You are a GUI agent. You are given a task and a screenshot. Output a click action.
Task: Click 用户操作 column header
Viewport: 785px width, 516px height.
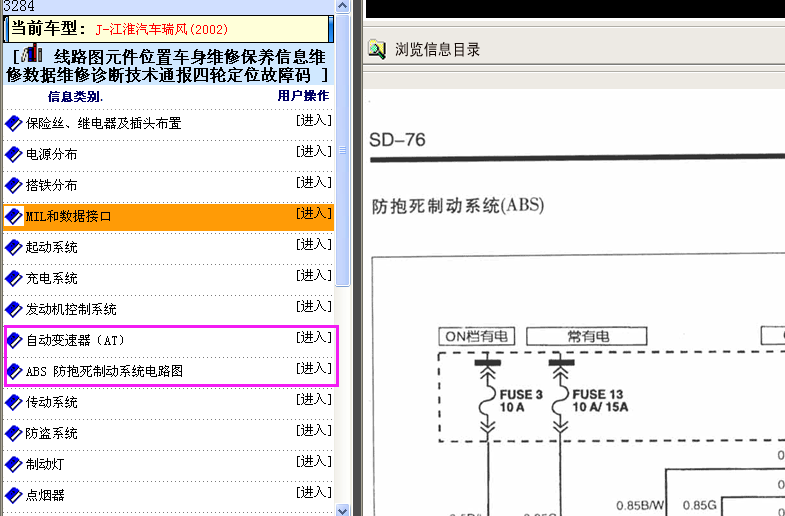(x=303, y=96)
